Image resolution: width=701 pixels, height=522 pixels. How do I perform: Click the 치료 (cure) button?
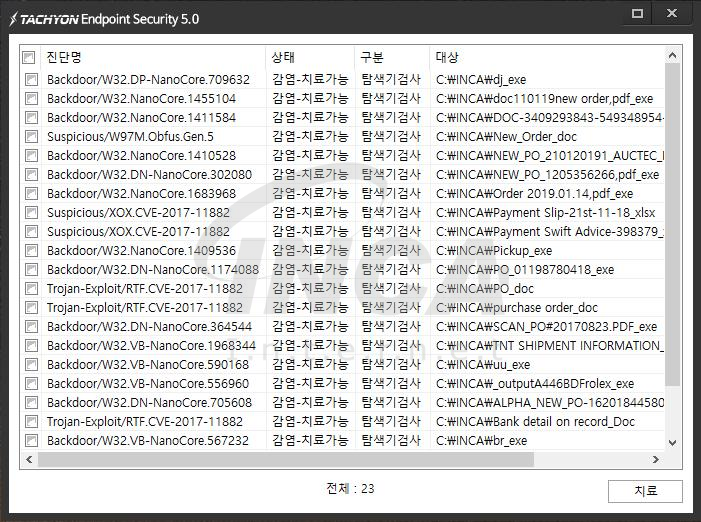(x=645, y=491)
